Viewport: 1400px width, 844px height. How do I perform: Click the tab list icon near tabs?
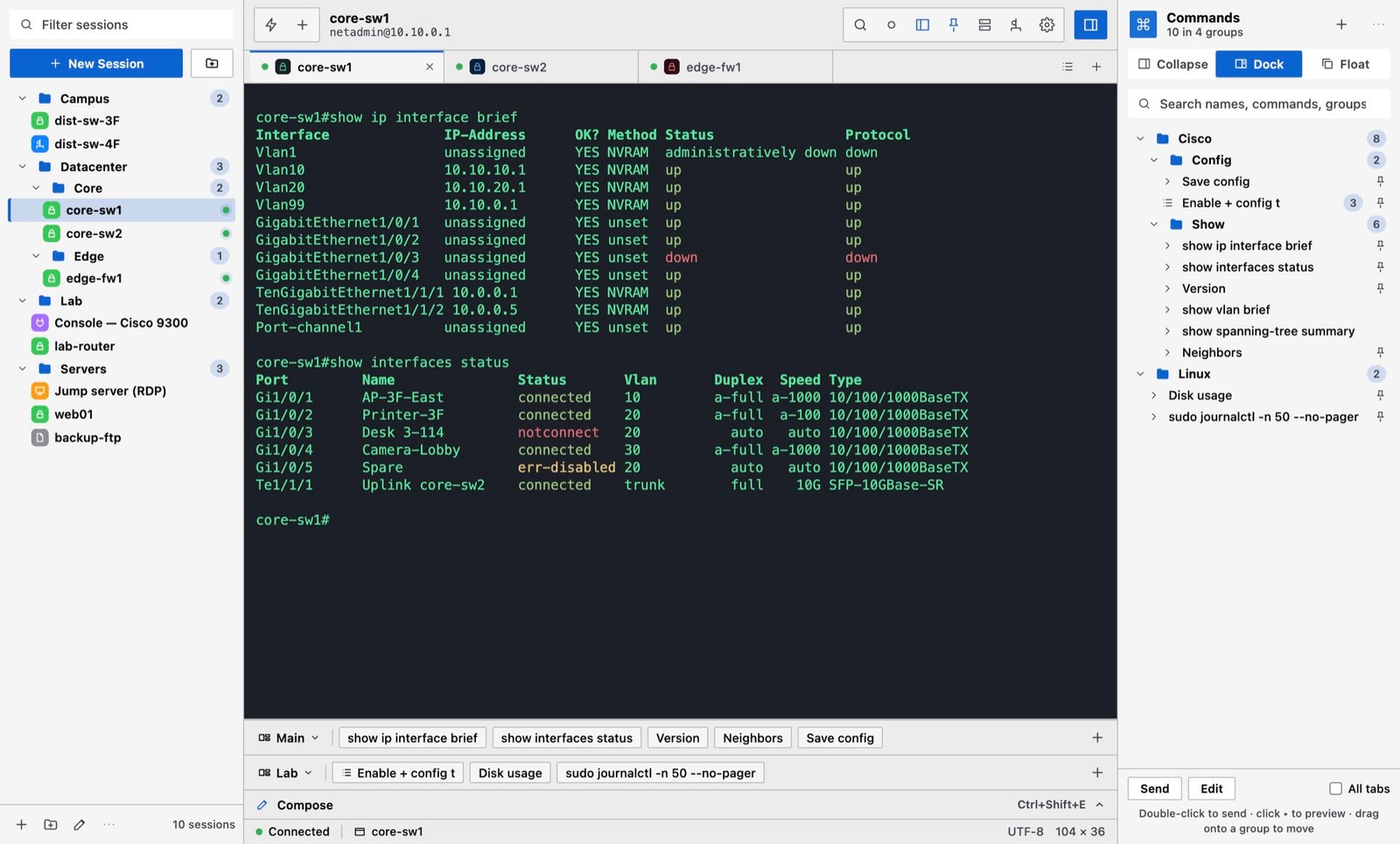coord(1067,67)
